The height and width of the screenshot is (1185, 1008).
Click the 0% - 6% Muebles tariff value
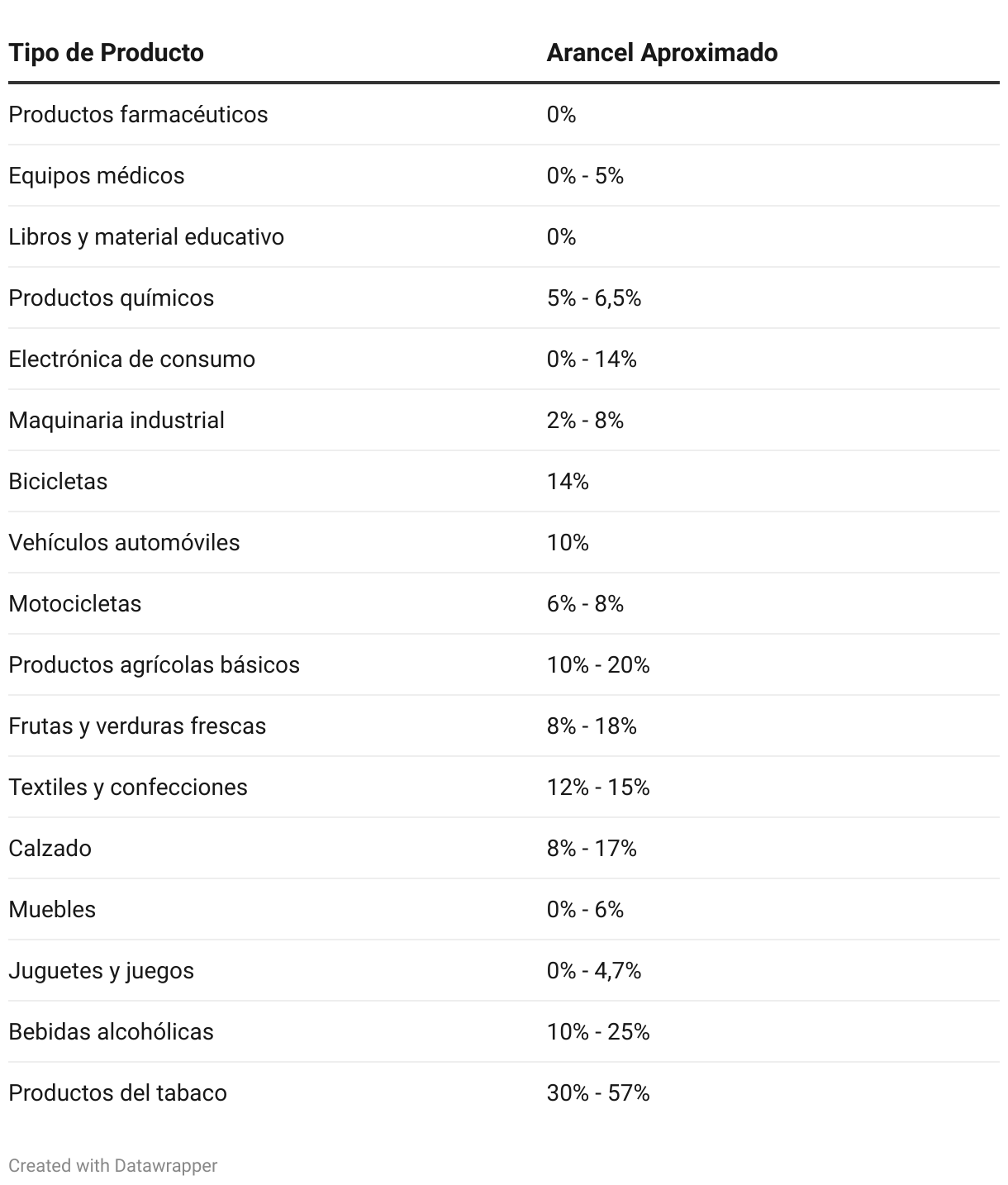click(x=585, y=909)
